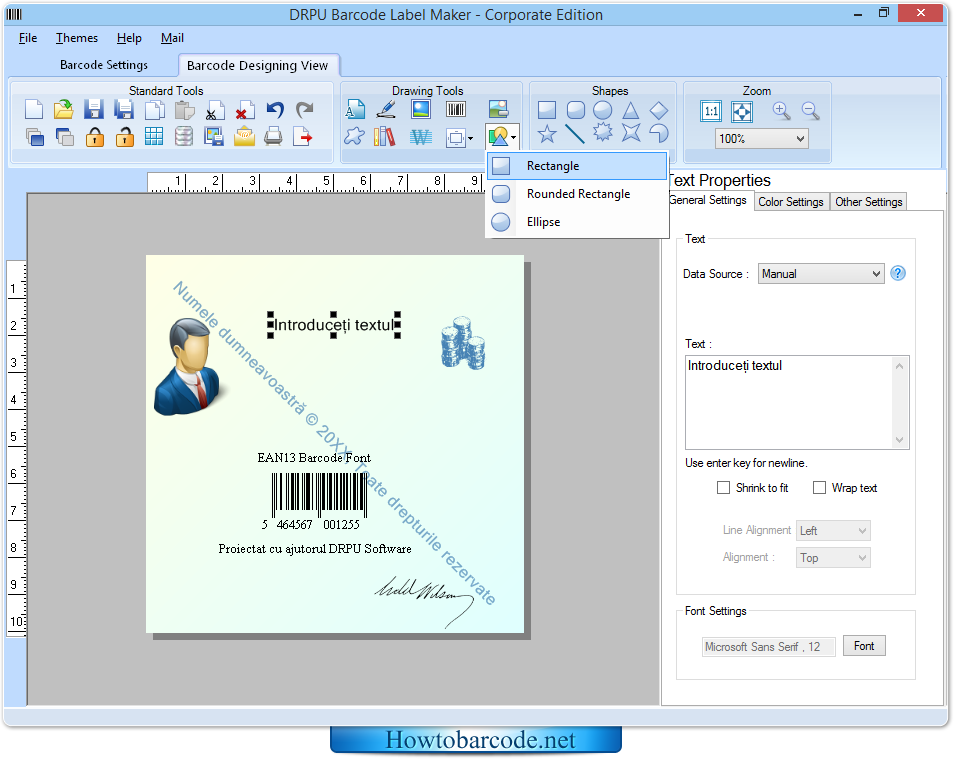Create a new blank label
954x759 pixels.
tap(34, 110)
